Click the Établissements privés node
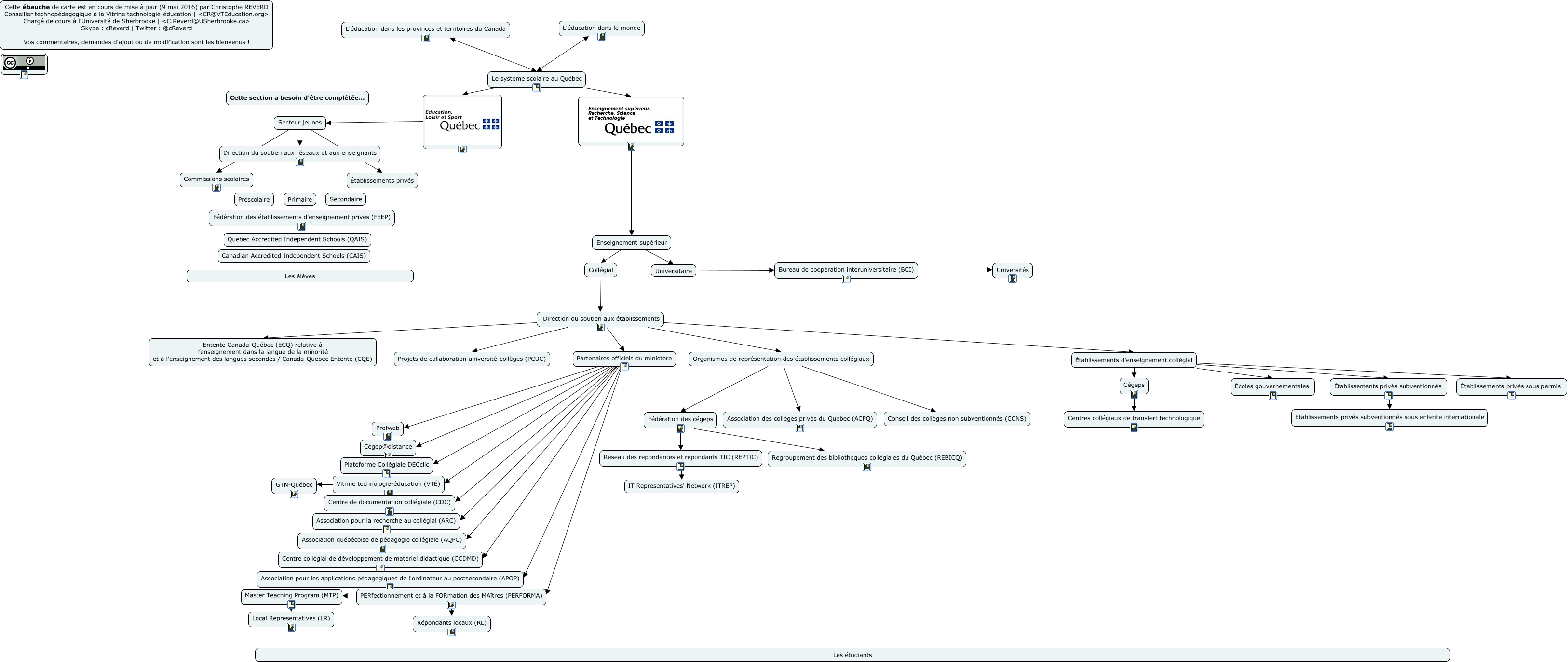 point(382,181)
